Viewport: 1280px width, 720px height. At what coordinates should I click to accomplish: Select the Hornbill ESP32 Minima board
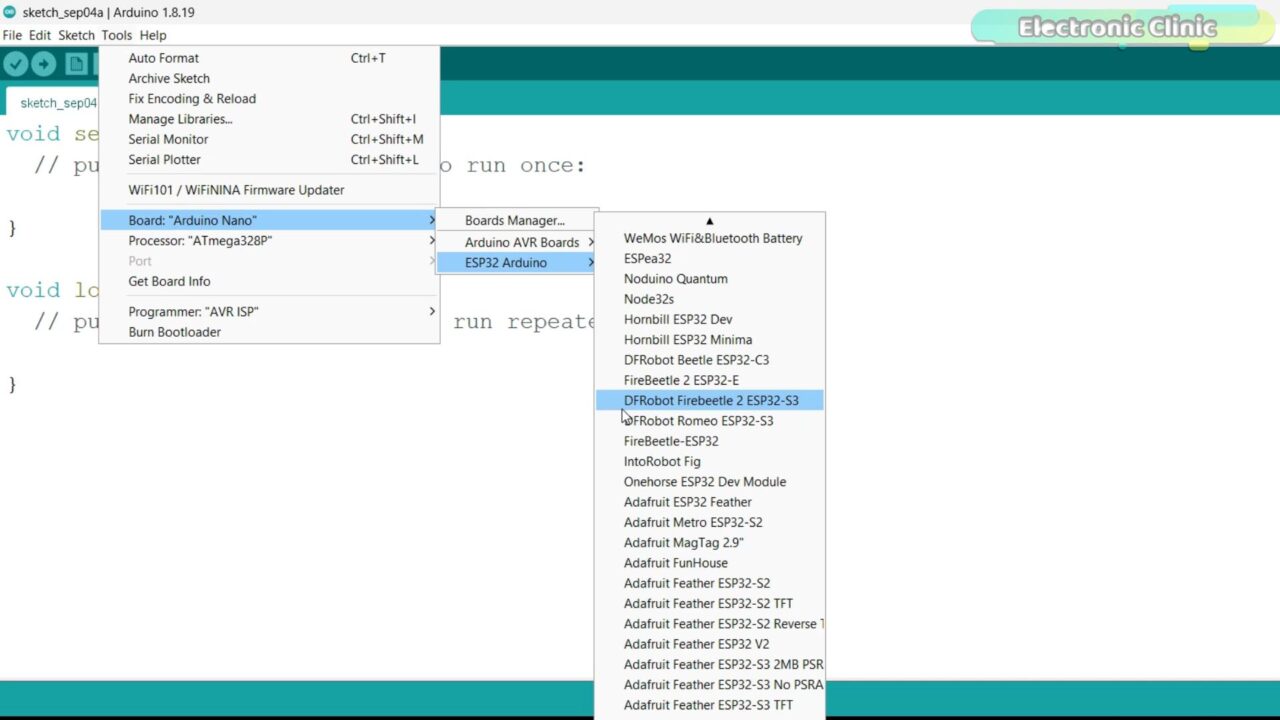[x=710, y=339]
